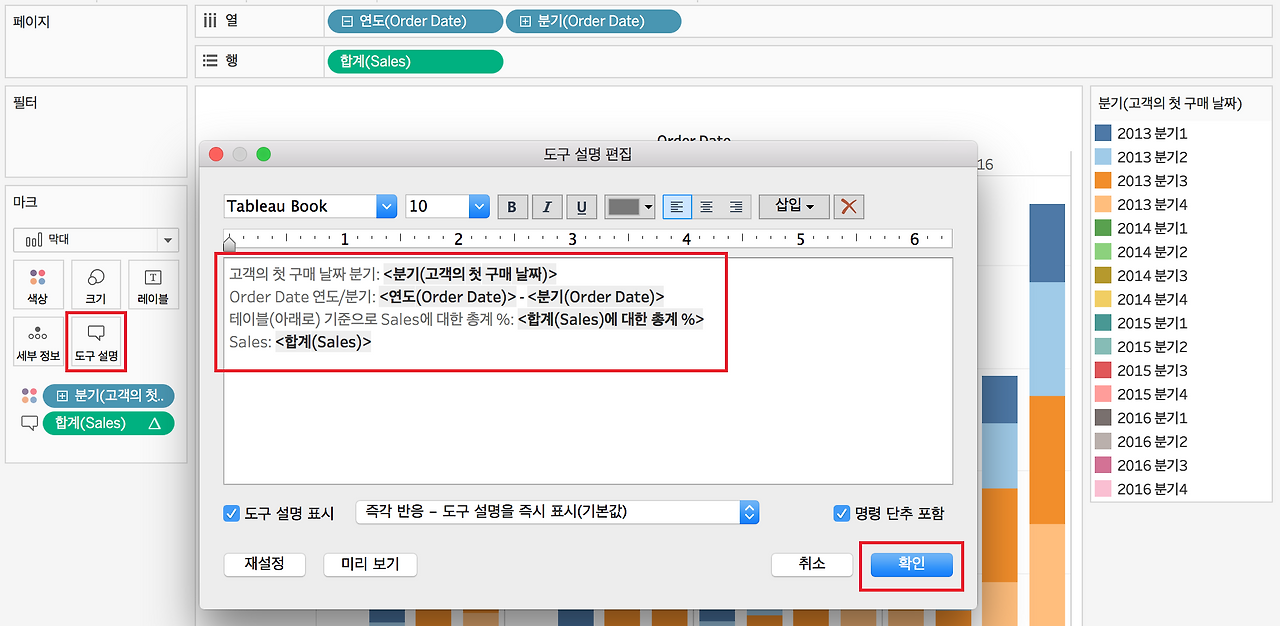Click the minus icon on 연도(Order Date) pill
This screenshot has height=626, width=1280.
click(x=346, y=21)
